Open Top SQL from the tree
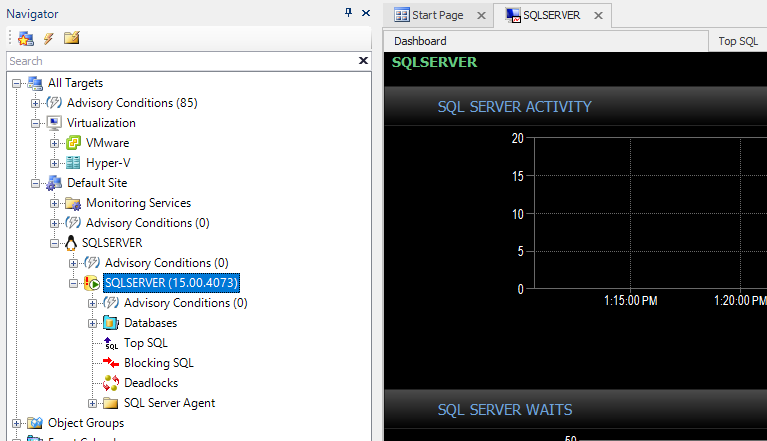Viewport: 767px width, 441px height. [x=146, y=343]
